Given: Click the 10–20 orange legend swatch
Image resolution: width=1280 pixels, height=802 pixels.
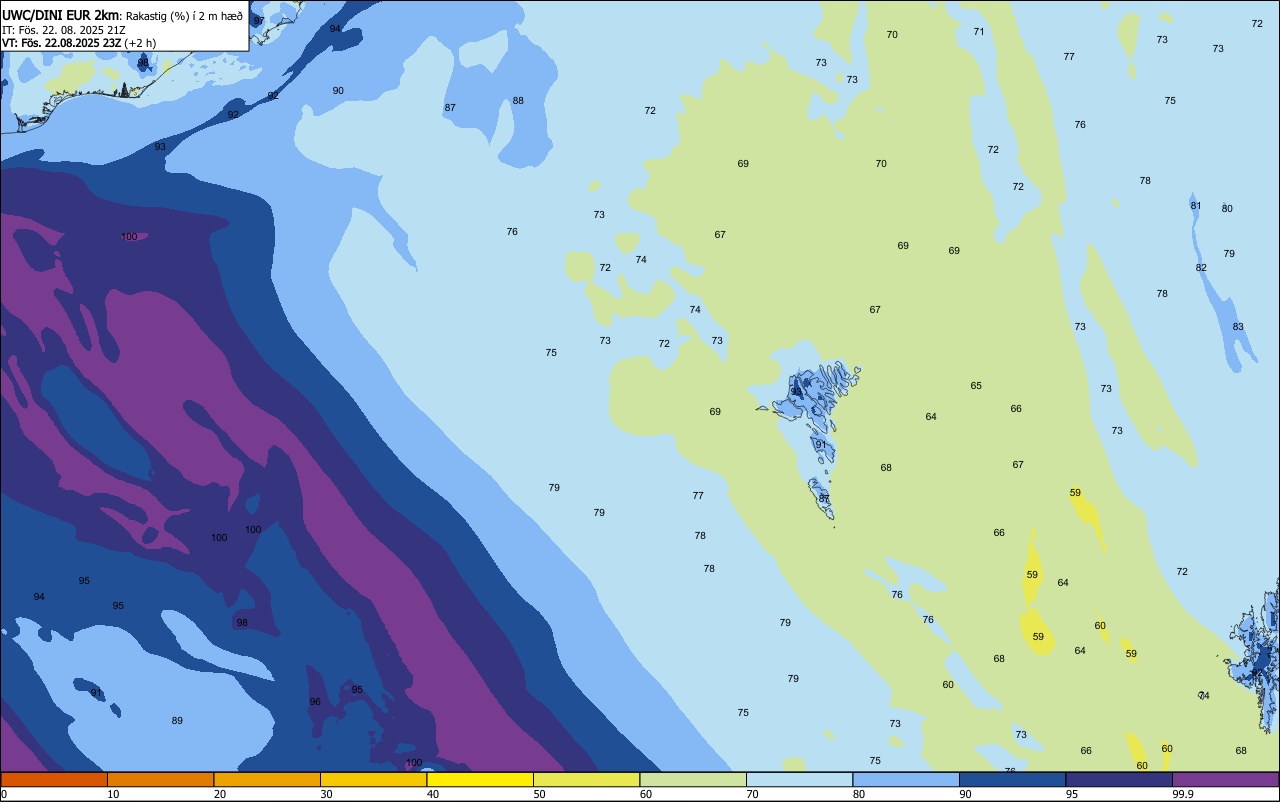Looking at the screenshot, I should click(160, 779).
